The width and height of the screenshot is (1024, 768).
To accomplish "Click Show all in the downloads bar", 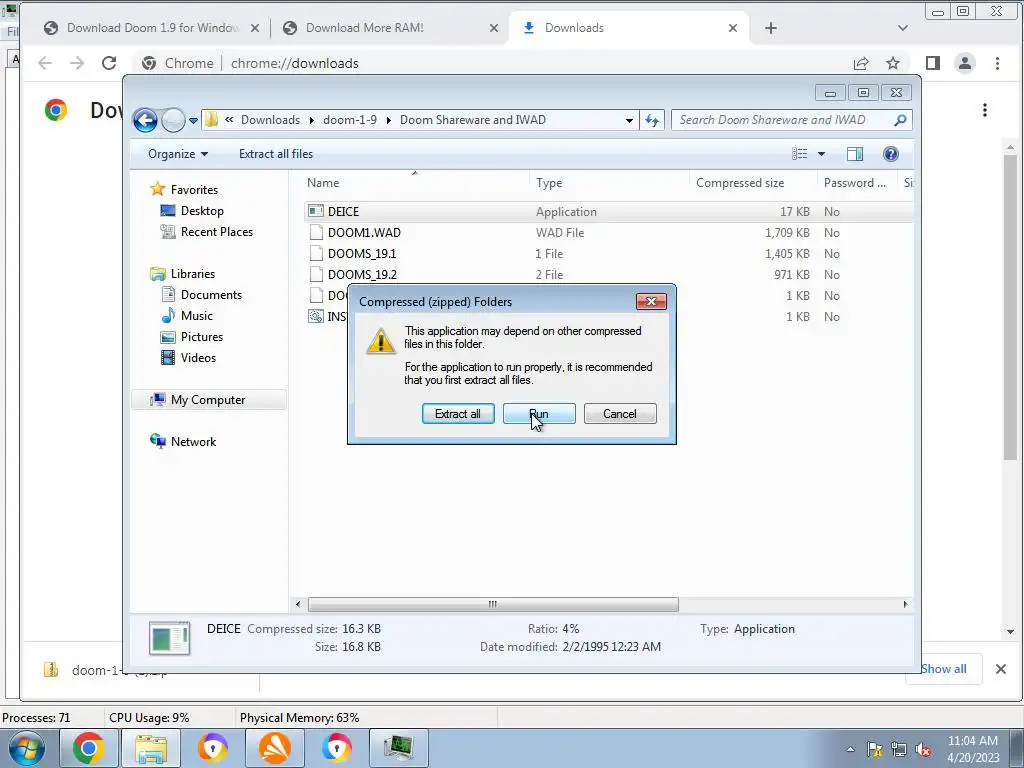I will pos(944,669).
